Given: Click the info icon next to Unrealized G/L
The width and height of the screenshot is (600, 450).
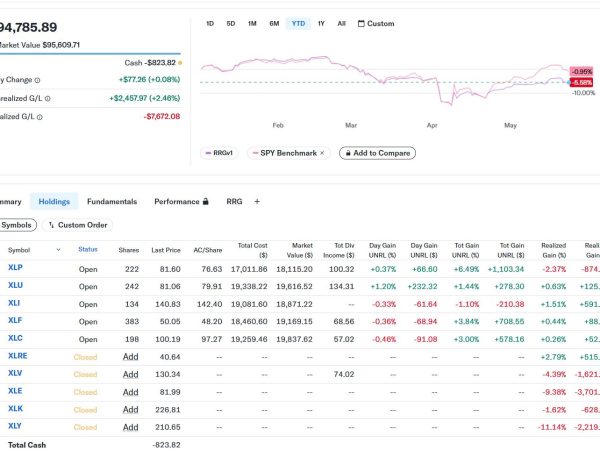Looking at the screenshot, I should pos(47,99).
